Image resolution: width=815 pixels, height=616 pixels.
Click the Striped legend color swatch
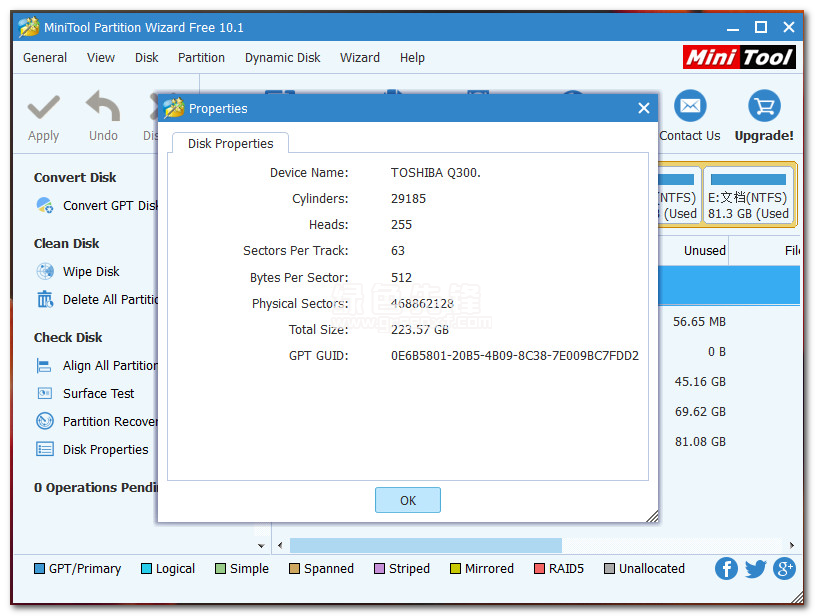pyautogui.click(x=379, y=568)
